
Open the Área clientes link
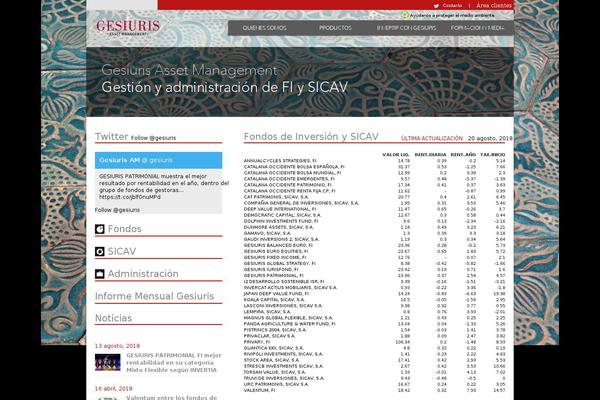[494, 5]
